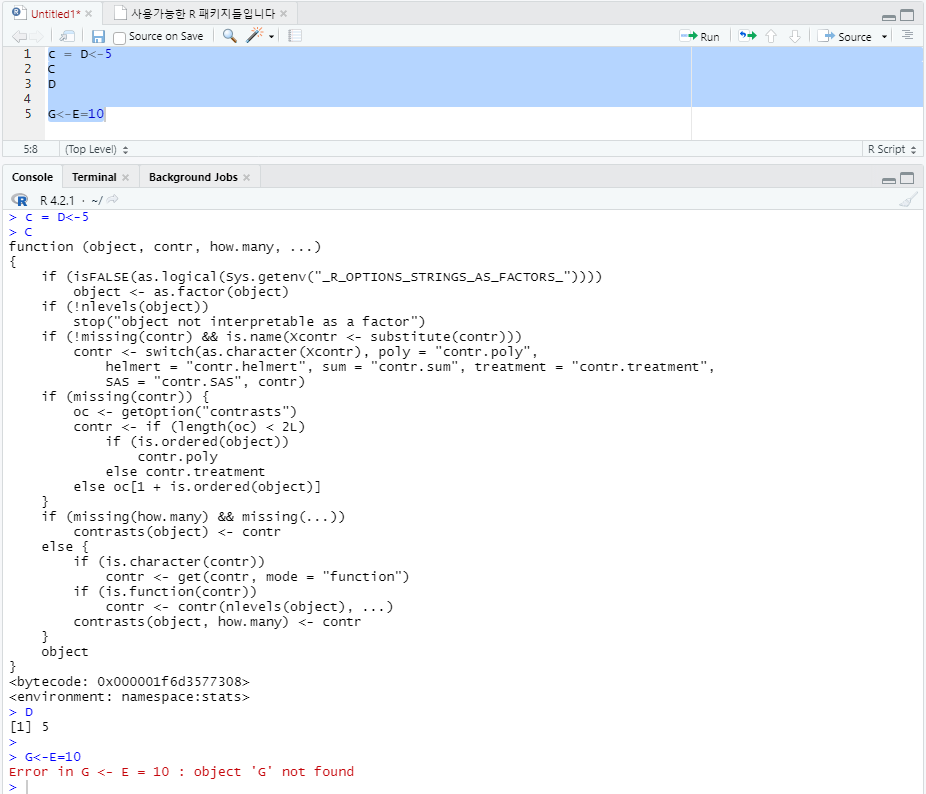Image resolution: width=926 pixels, height=794 pixels.
Task: Compile report notebook icon
Action: pos(295,36)
